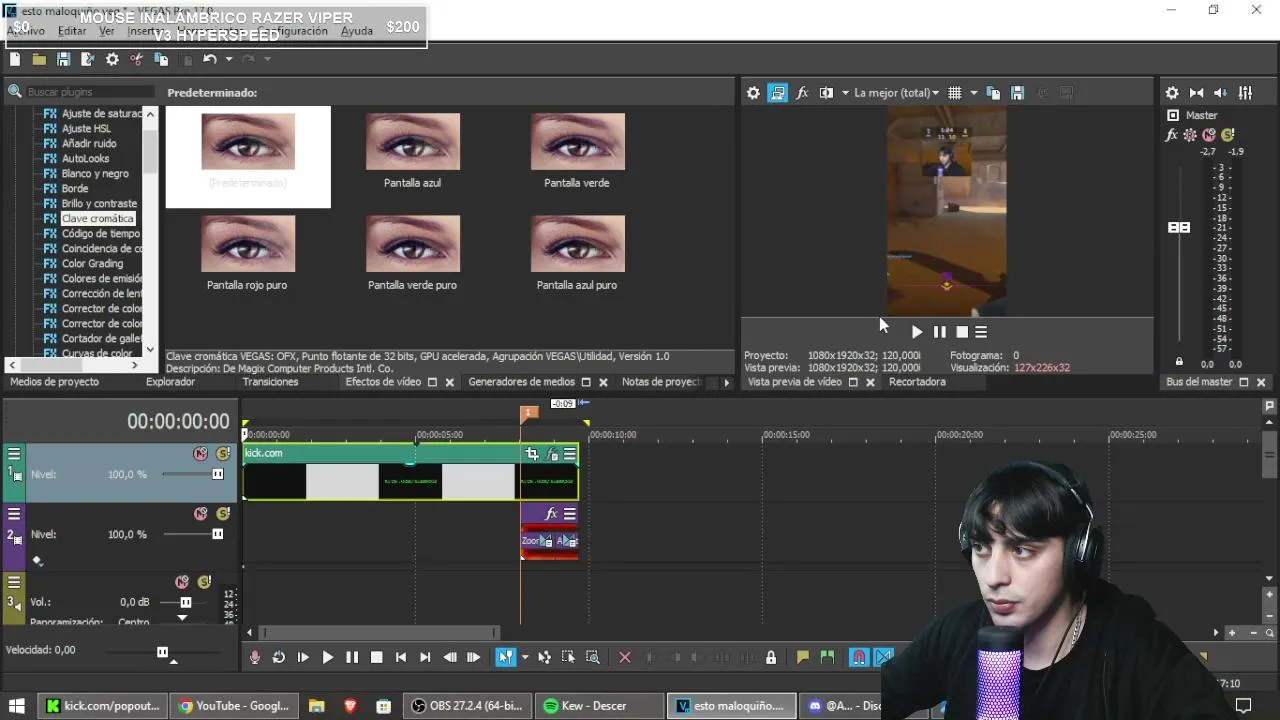Open project properties gear in main toolbar

112,60
